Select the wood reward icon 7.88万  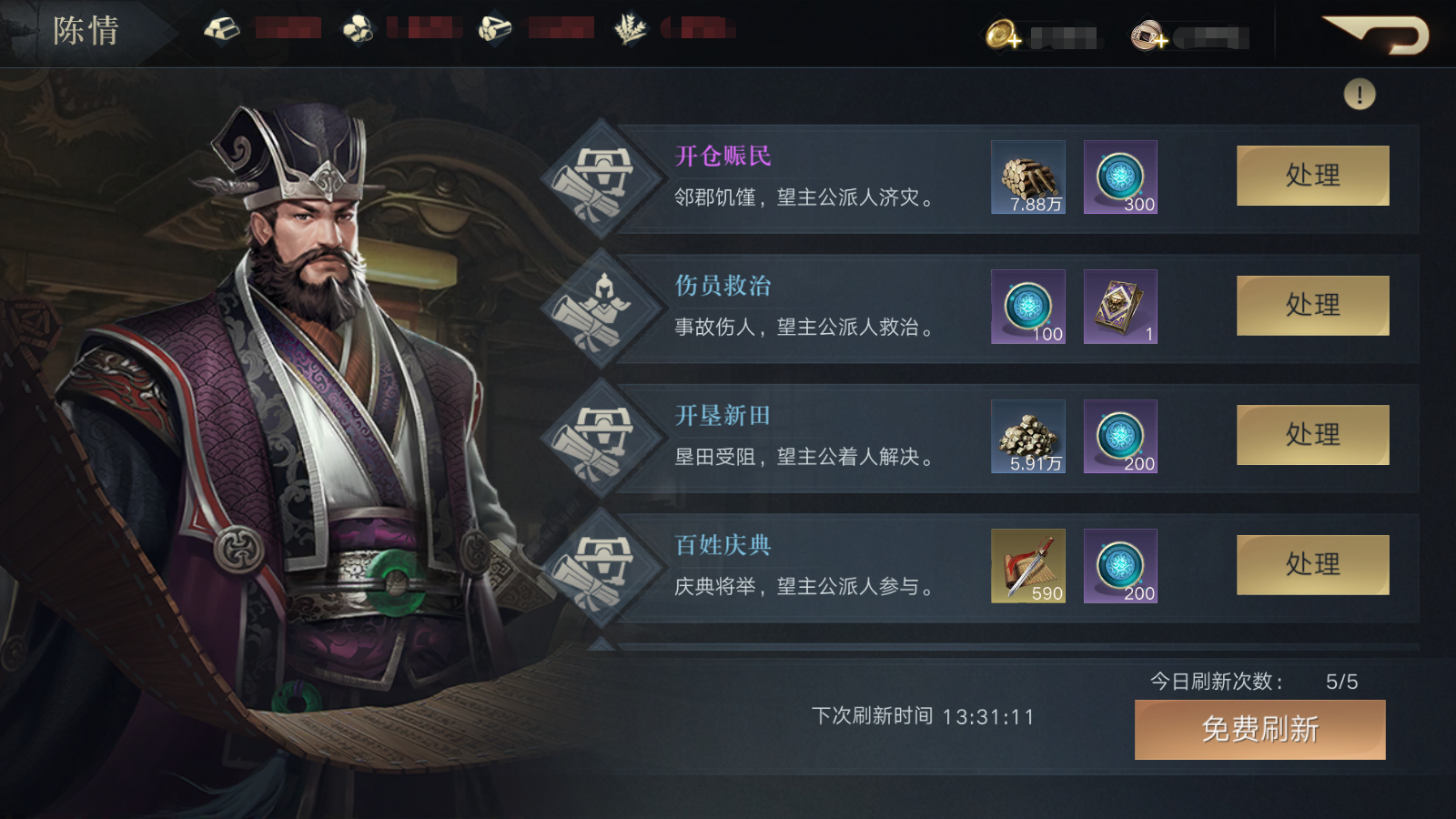pos(1028,177)
